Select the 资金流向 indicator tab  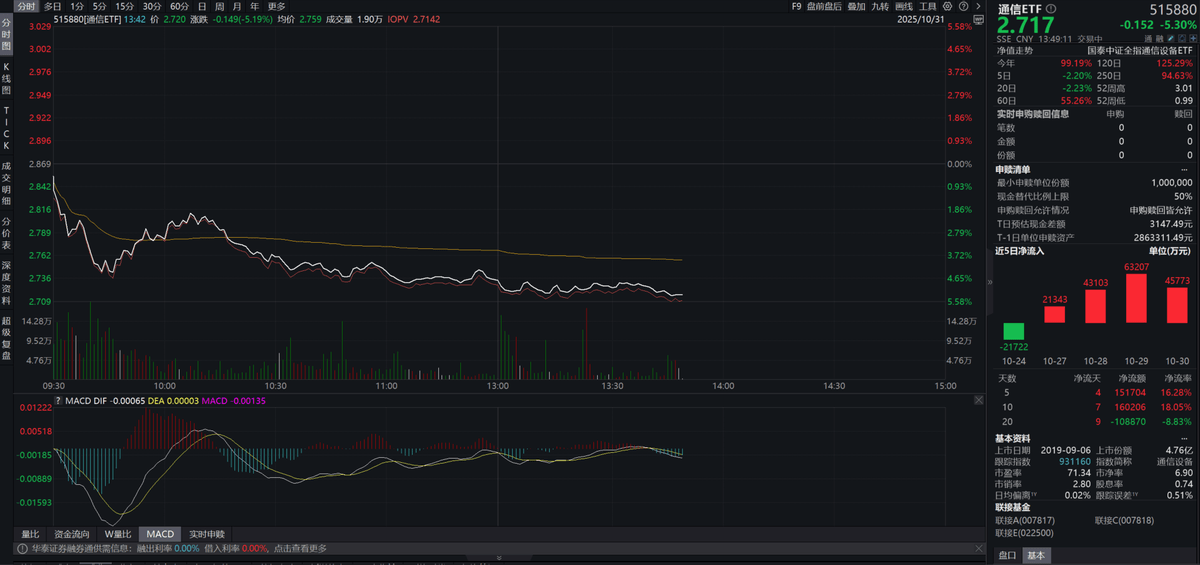(x=70, y=534)
